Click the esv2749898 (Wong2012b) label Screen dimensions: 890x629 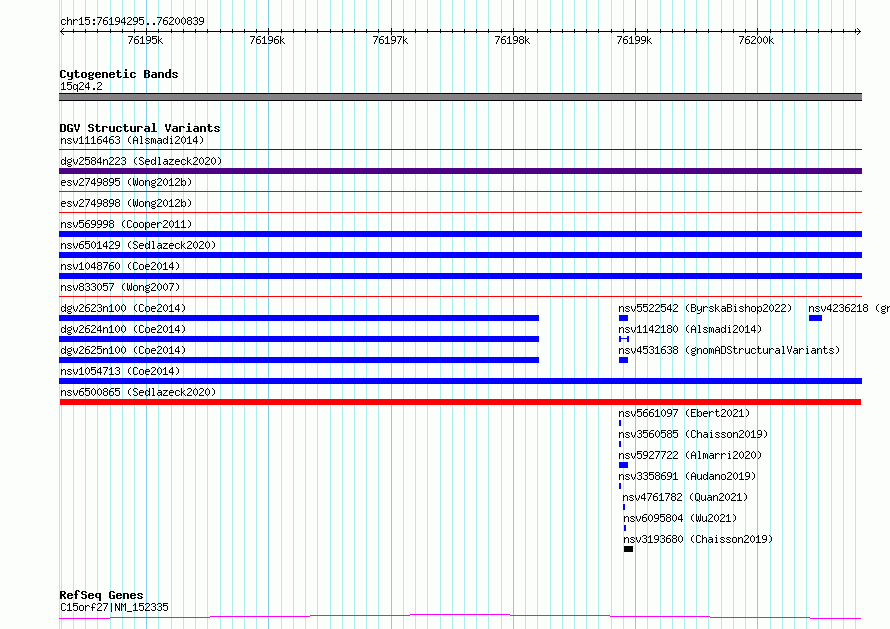(126, 203)
